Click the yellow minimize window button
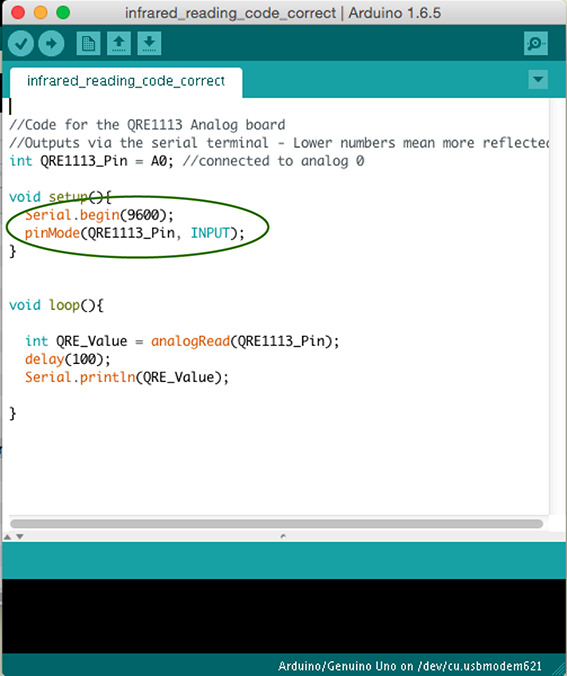This screenshot has width=567, height=676. tap(41, 13)
